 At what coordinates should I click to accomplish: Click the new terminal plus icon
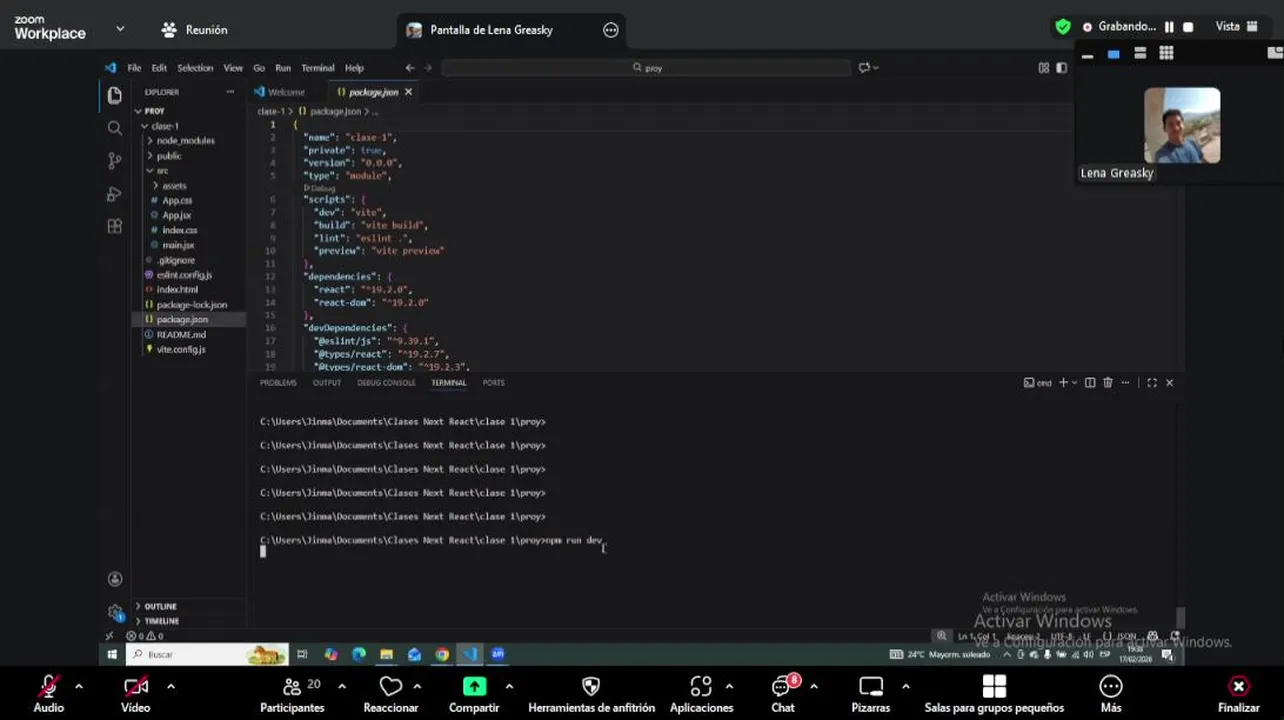[1063, 383]
